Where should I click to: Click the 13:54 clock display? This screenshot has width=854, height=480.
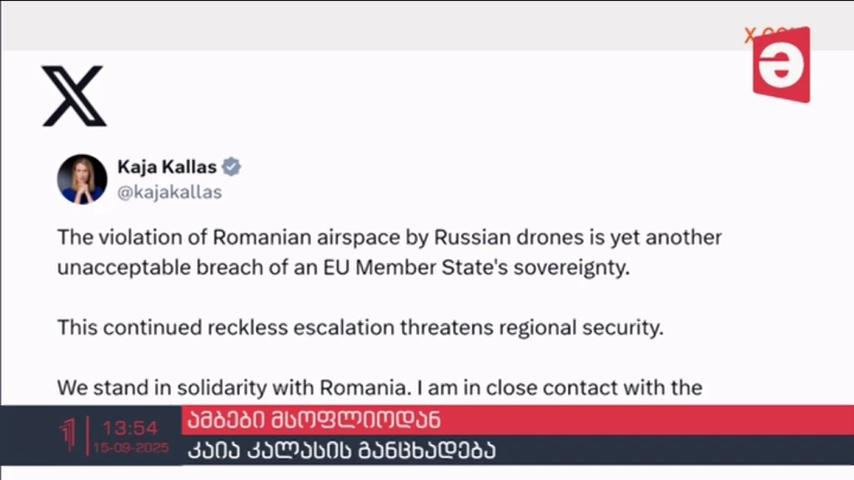131,428
